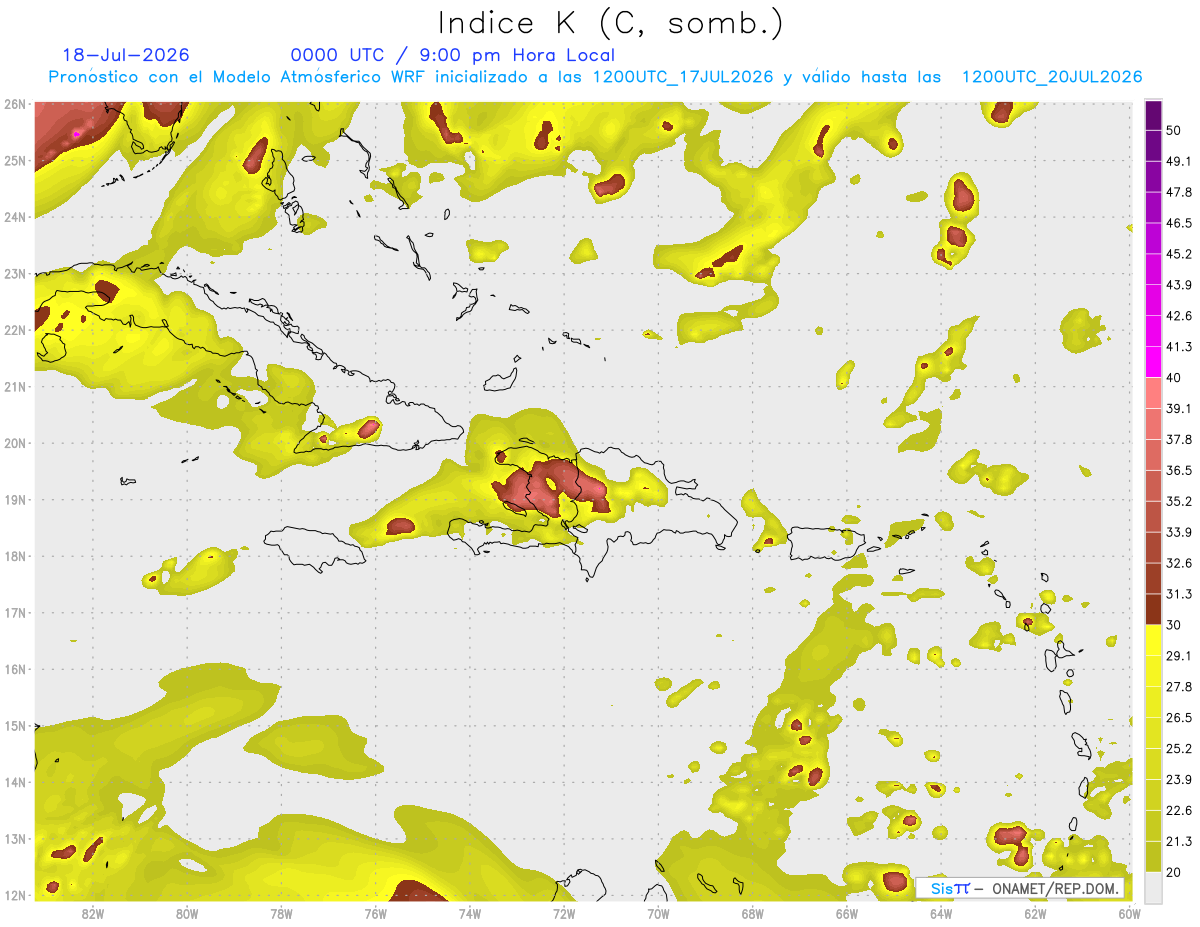Screen dimensions: 1200x927
Task: Click the 80W longitude label
Action: click(187, 913)
